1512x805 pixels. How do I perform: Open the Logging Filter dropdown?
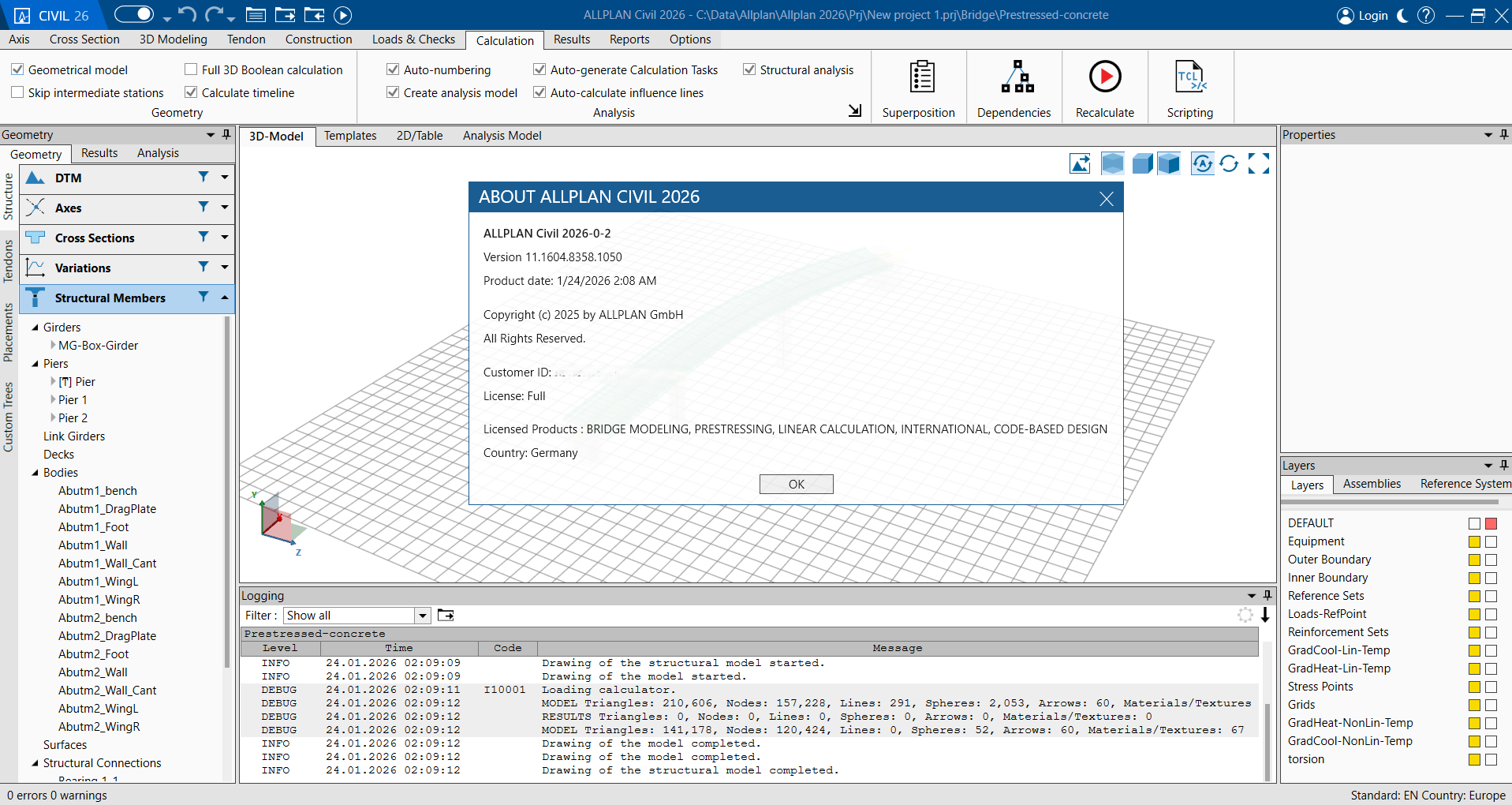pyautogui.click(x=423, y=616)
